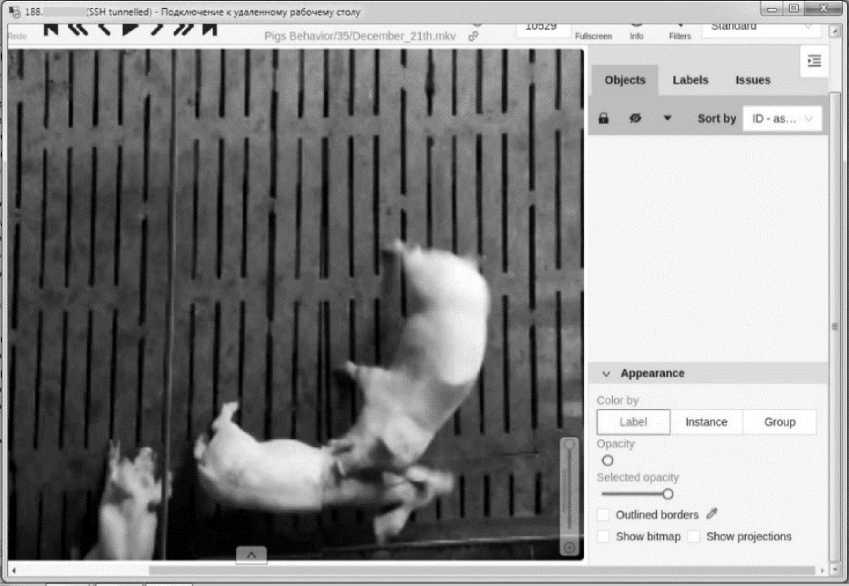This screenshot has height=586, width=849.
Task: Adjust the Opacity slider handle
Action: coord(608,460)
